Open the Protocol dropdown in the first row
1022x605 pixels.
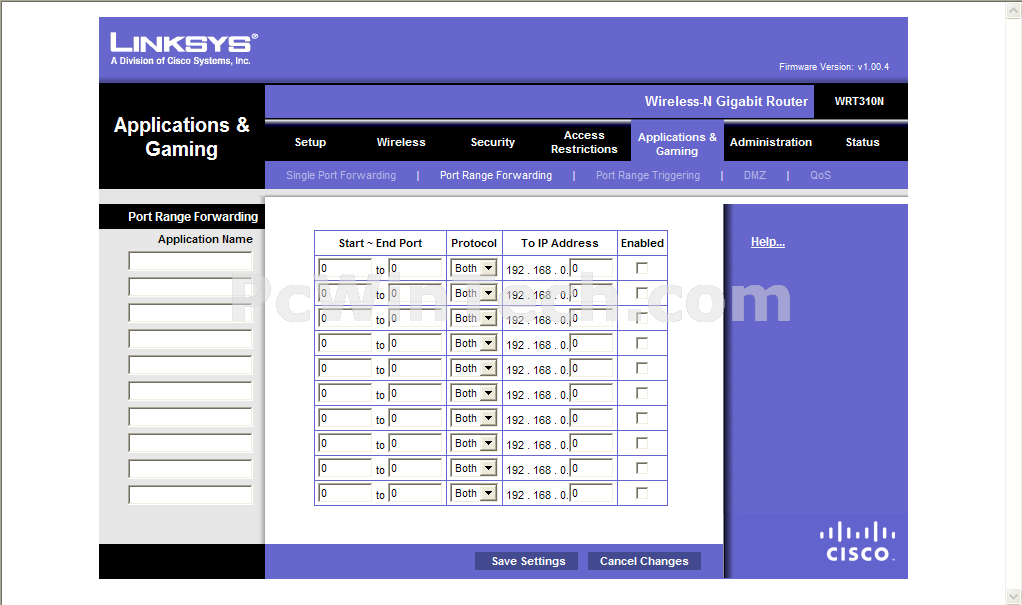coord(474,268)
